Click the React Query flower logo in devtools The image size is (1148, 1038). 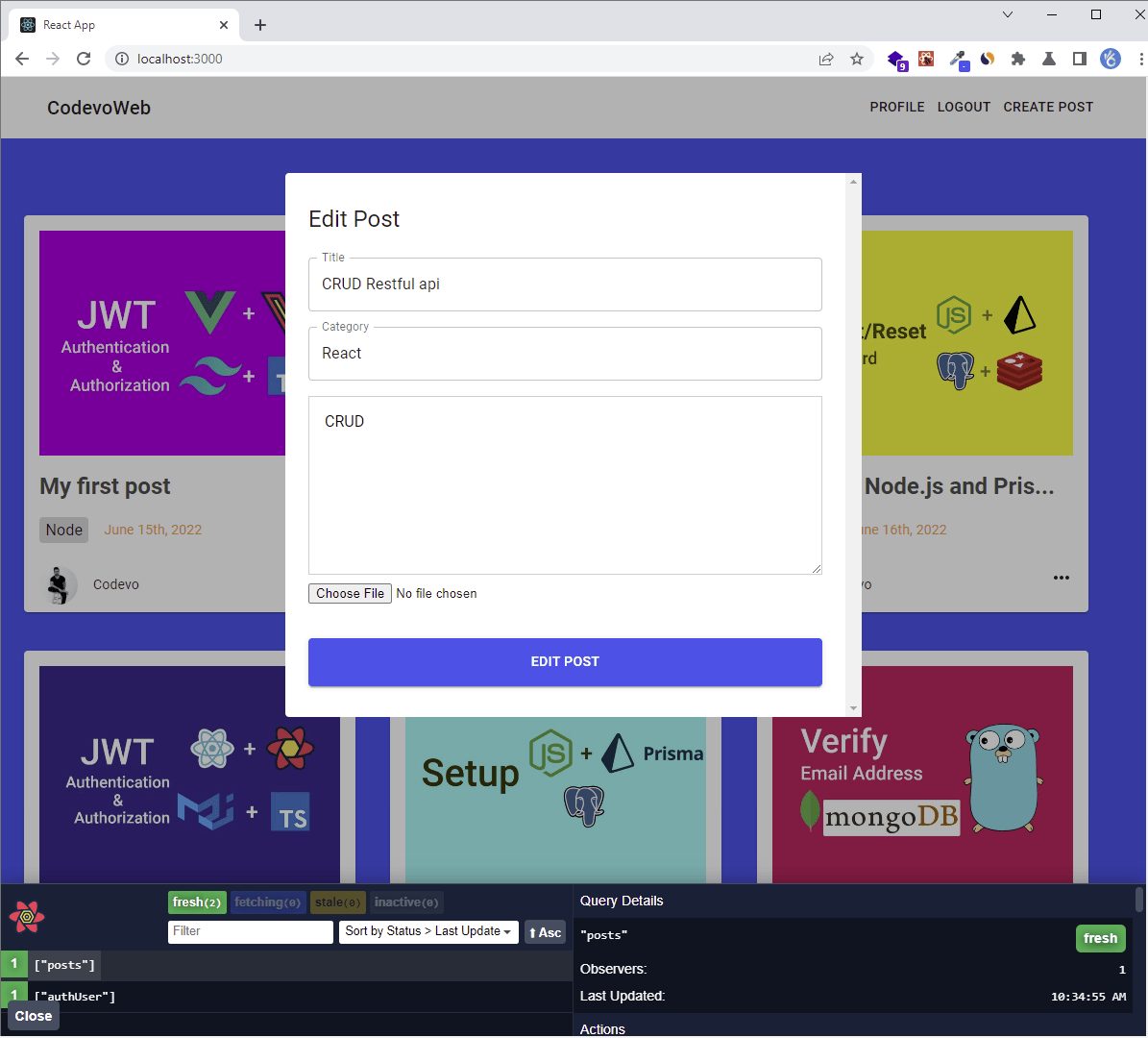(x=27, y=917)
